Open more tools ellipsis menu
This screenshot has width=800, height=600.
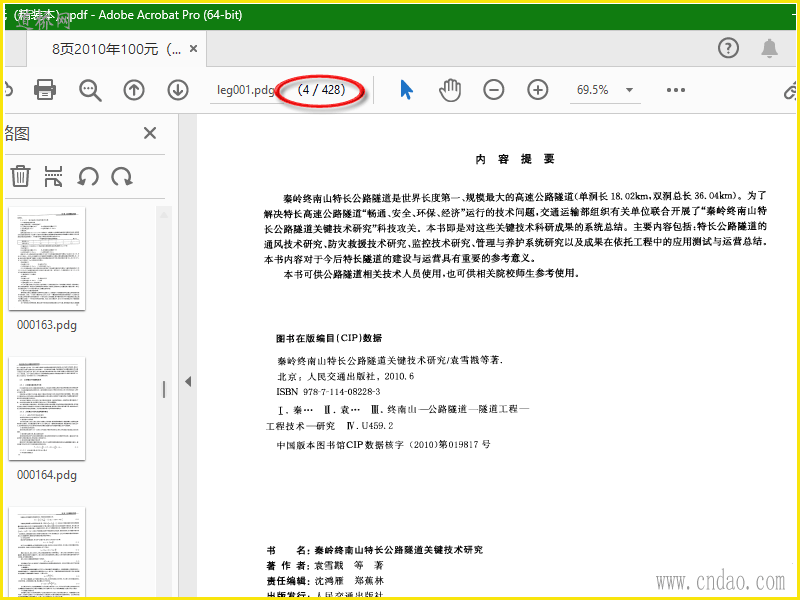pos(676,90)
